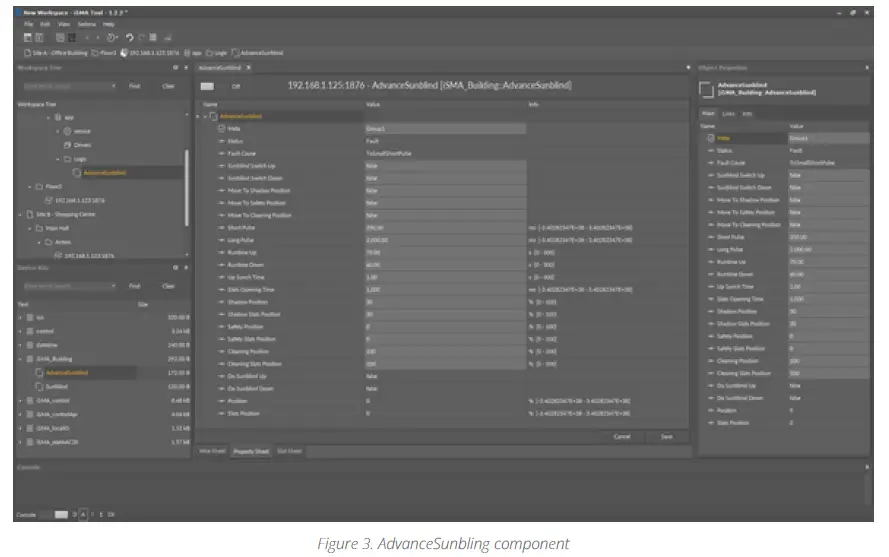This screenshot has width=889, height=557.
Task: Click the settings gear icon in Device Kits header
Action: pyautogui.click(x=175, y=268)
